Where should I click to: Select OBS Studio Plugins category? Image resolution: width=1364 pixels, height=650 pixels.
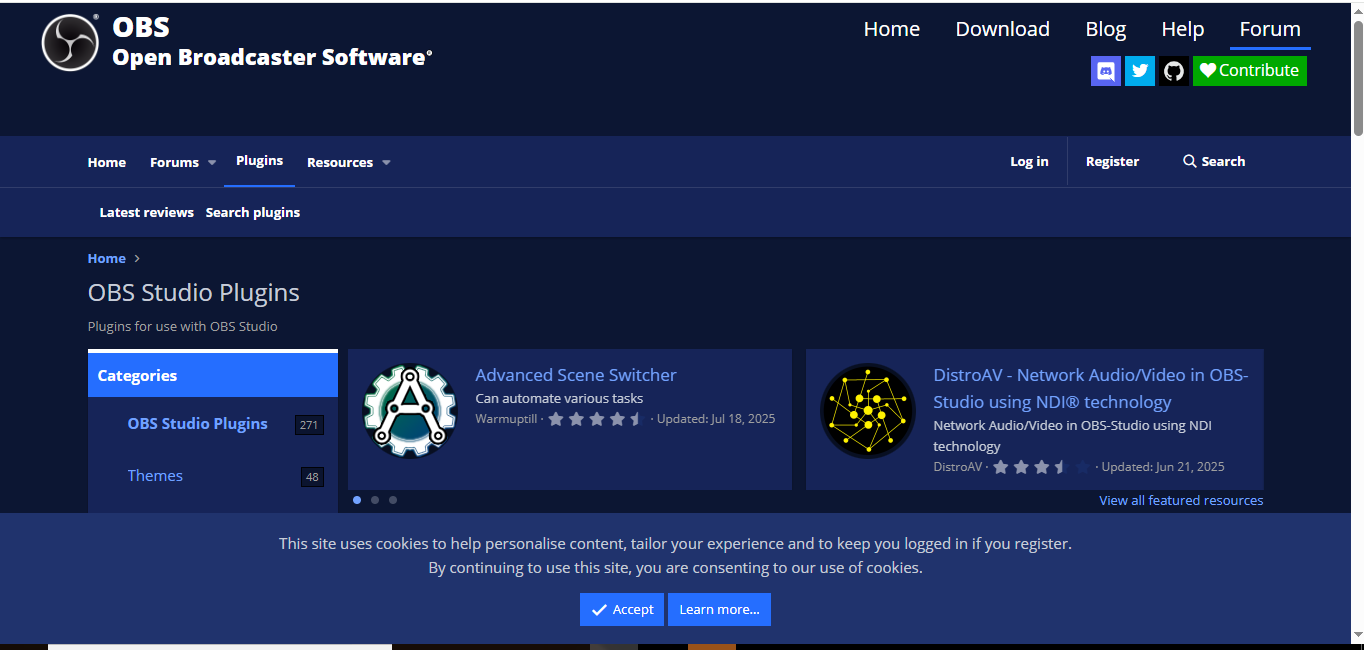(198, 424)
